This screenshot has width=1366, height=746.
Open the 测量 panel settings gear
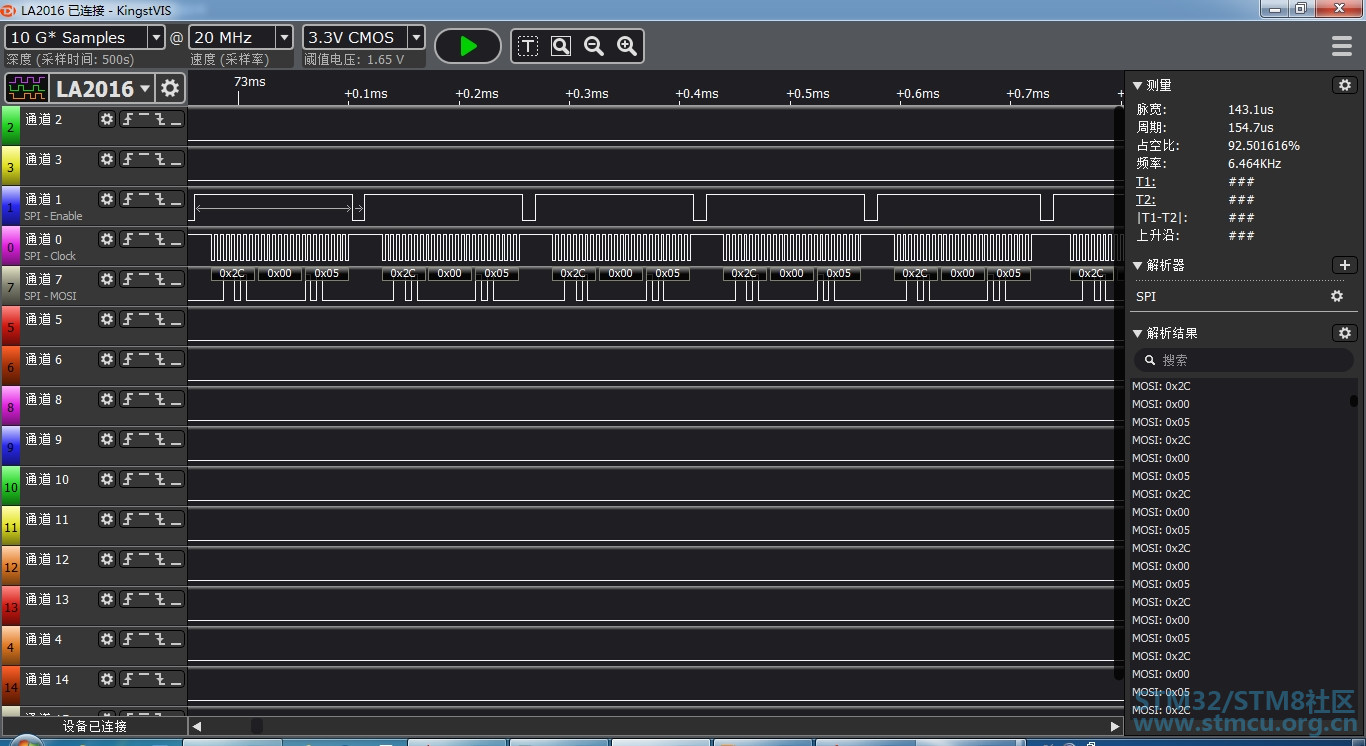1345,85
